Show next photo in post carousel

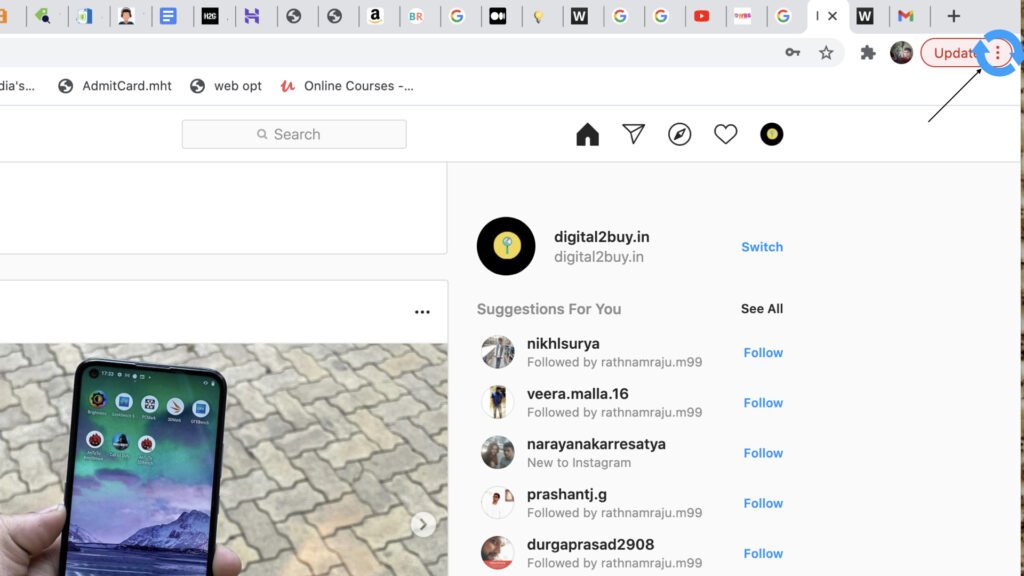click(x=423, y=524)
